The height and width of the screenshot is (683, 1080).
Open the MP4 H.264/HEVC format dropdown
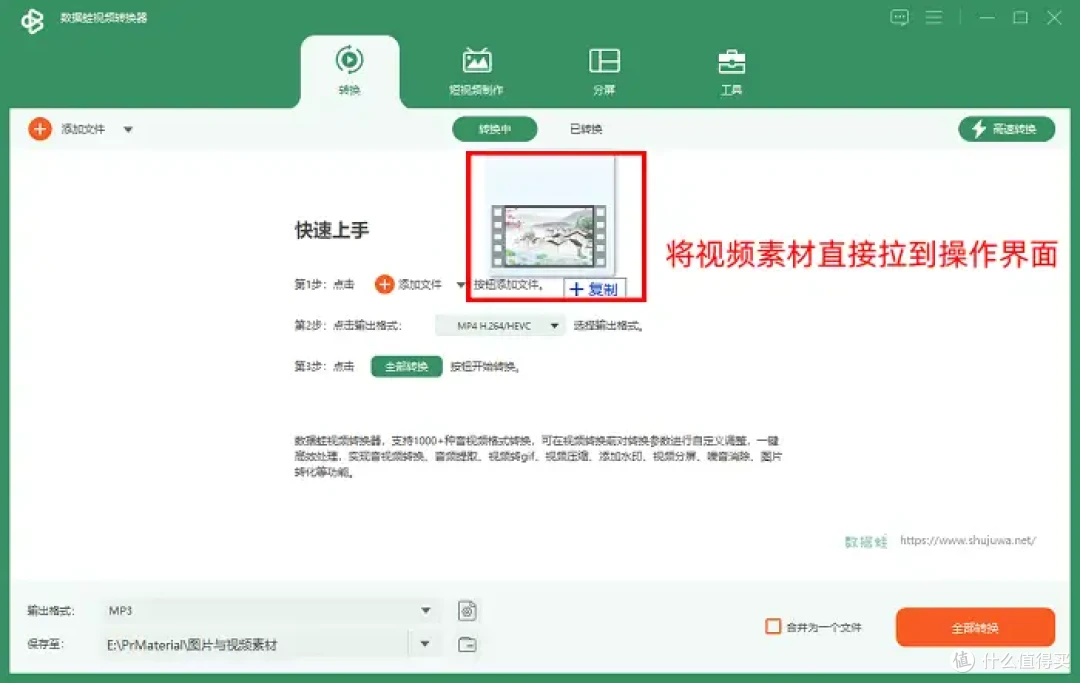click(500, 326)
